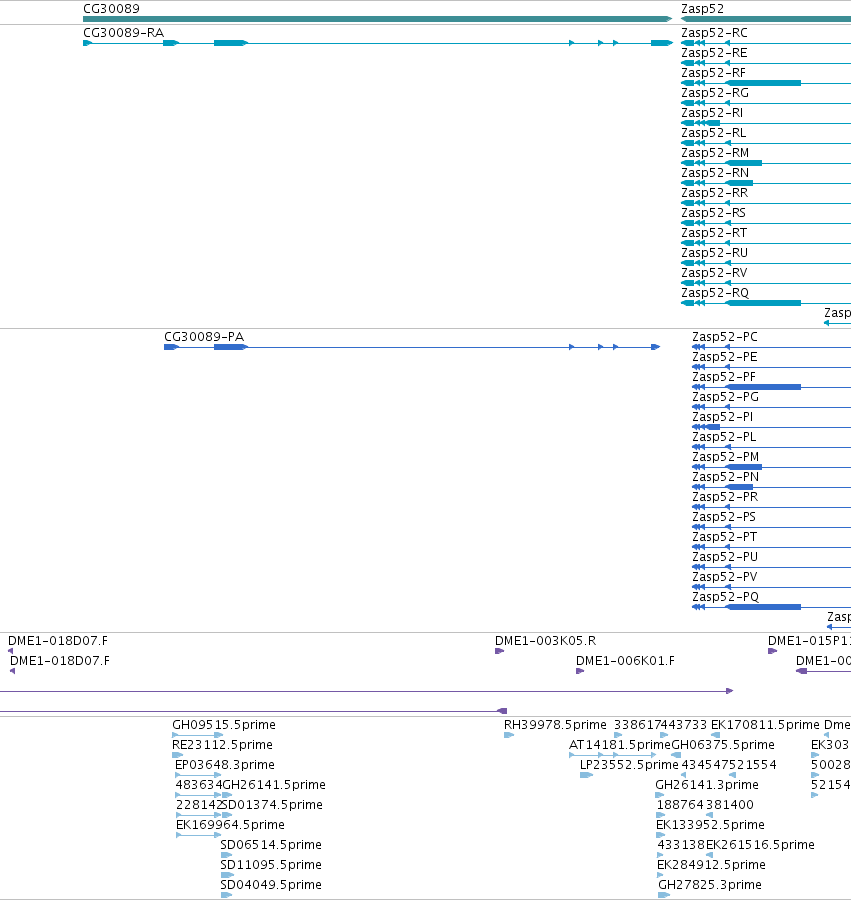Image resolution: width=851 pixels, height=900 pixels.
Task: Open the CG30089-PA protein label
Action: click(x=204, y=337)
